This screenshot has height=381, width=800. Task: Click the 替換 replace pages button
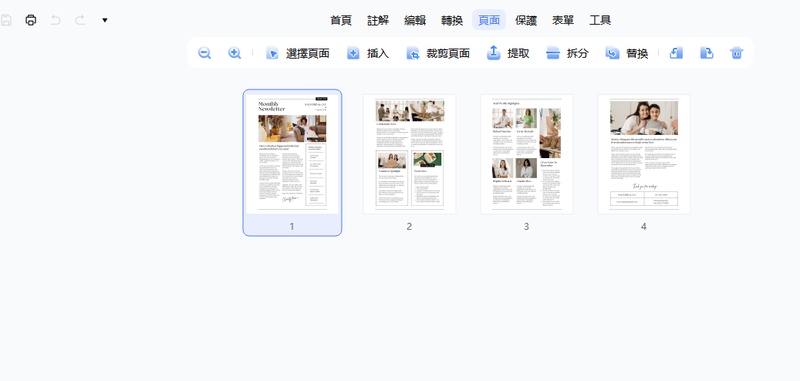coord(627,53)
